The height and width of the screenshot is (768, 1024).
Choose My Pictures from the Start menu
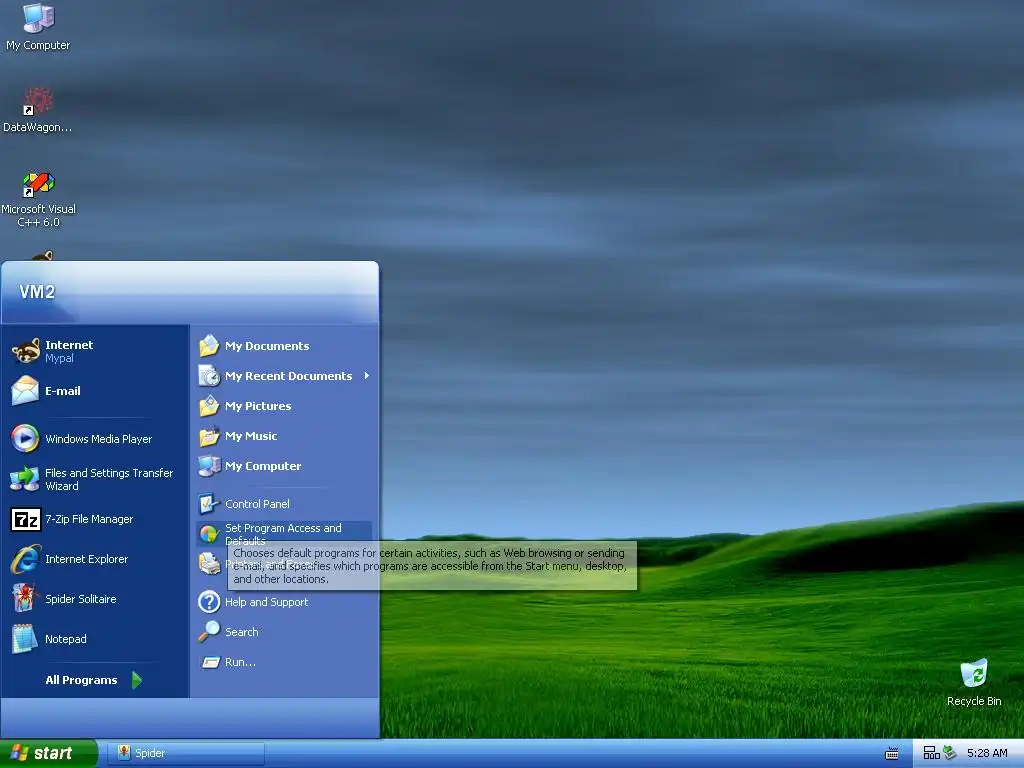(x=284, y=406)
